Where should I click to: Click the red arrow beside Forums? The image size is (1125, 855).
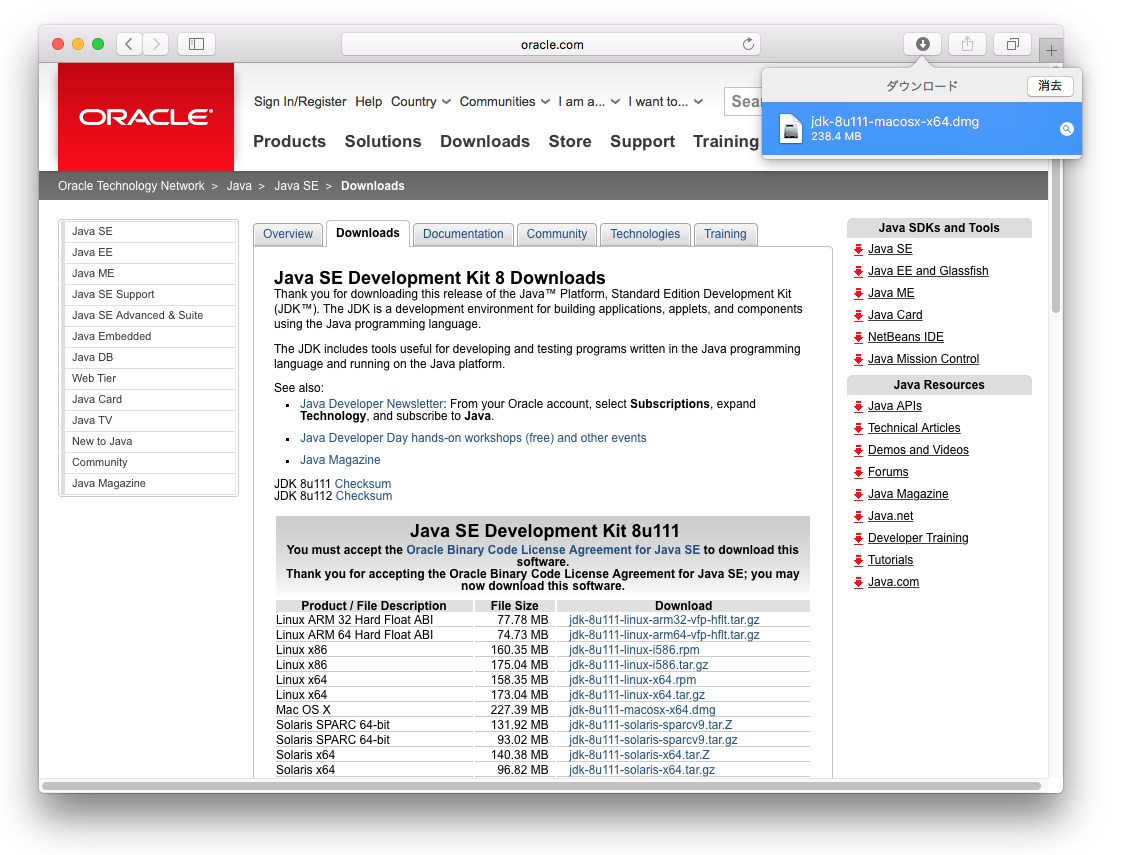pos(858,473)
